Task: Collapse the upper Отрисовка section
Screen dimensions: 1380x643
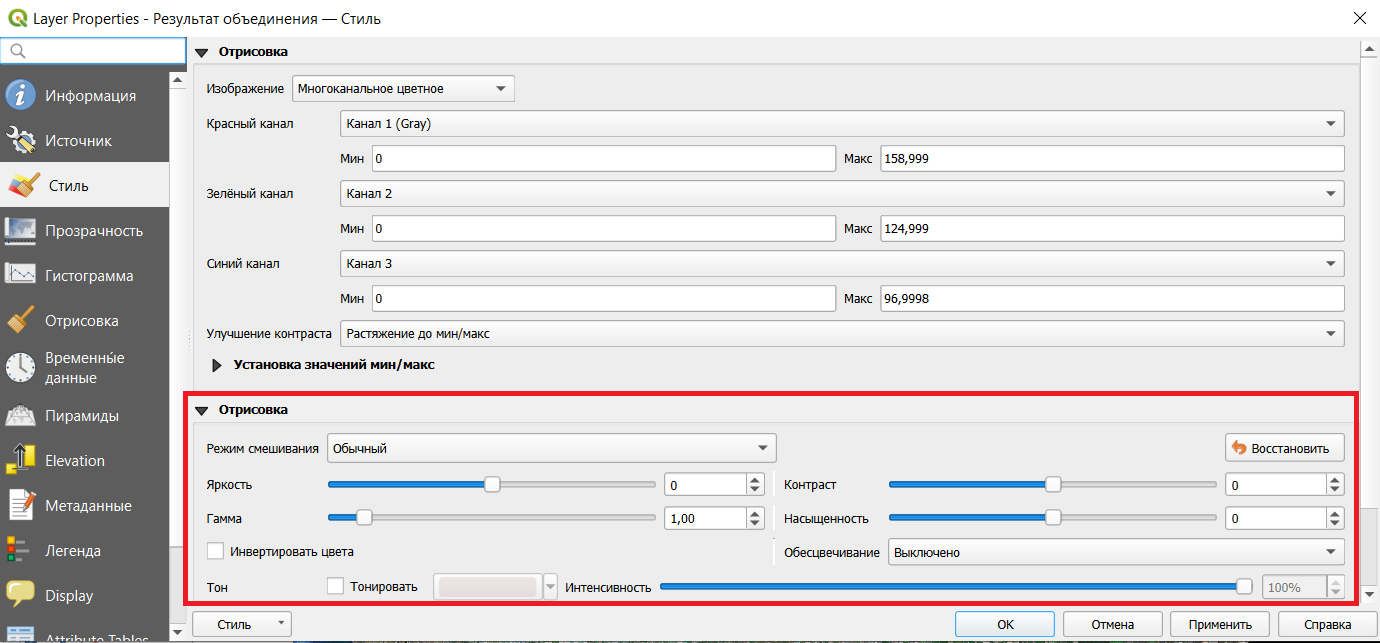Action: coord(201,52)
